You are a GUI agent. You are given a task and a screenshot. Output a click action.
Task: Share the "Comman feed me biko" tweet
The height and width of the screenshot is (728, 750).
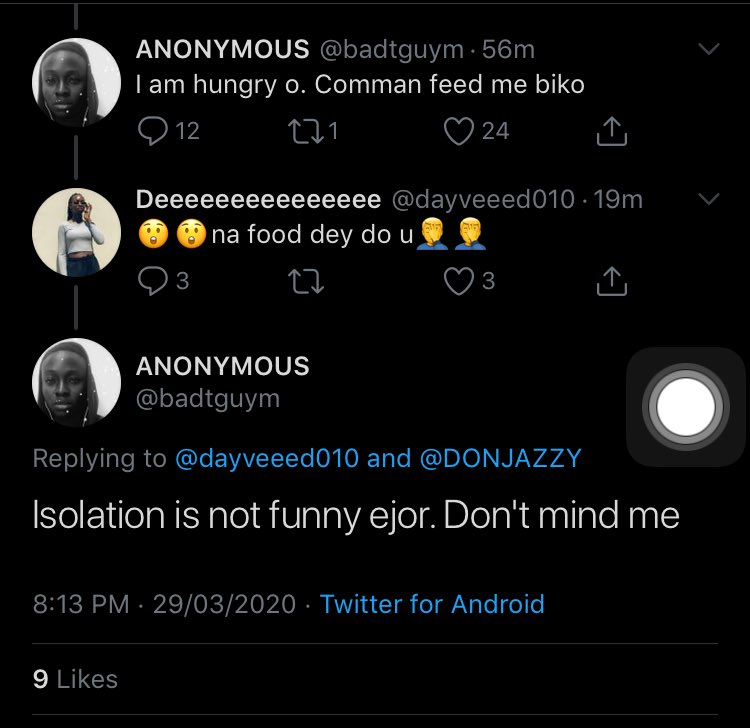pyautogui.click(x=611, y=131)
